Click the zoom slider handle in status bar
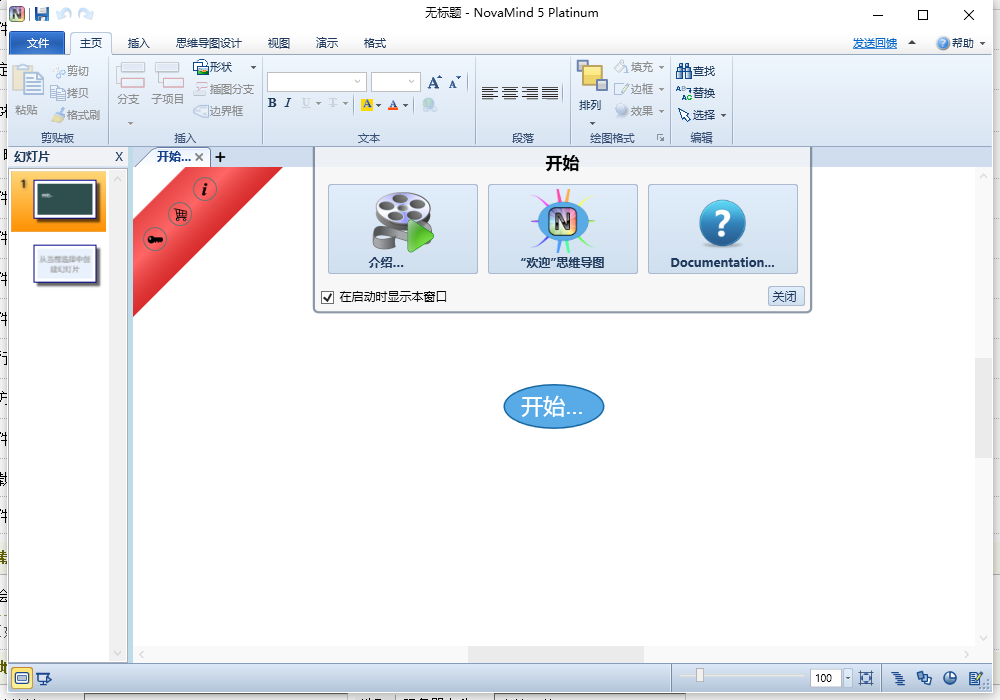Viewport: 1000px width, 700px height. point(700,675)
